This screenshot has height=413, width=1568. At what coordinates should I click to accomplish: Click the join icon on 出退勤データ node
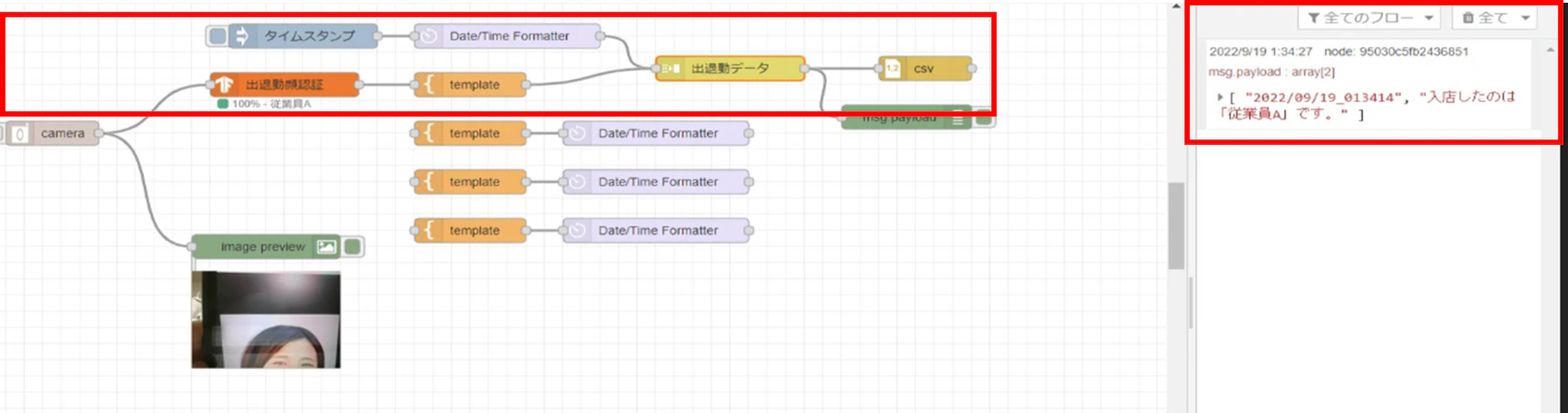point(671,68)
